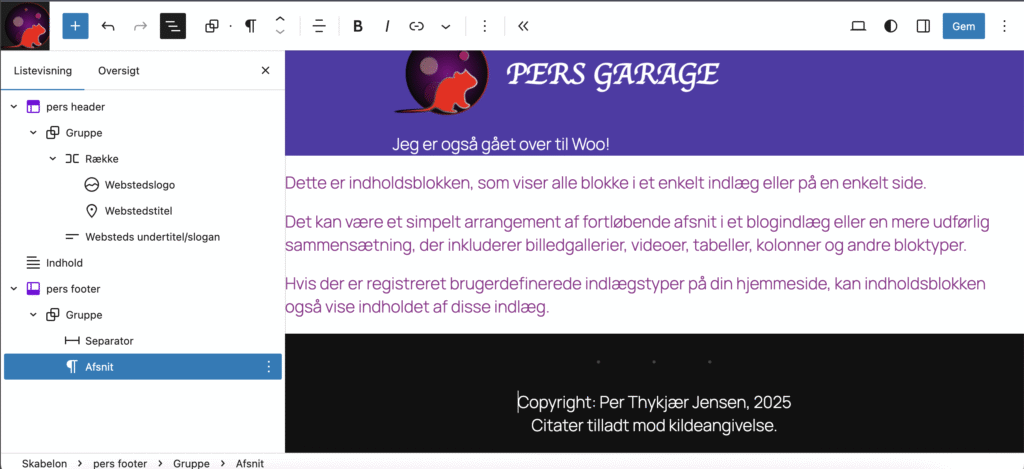The height and width of the screenshot is (469, 1024).
Task: Click the blue block inserter plus button
Action: (x=75, y=26)
